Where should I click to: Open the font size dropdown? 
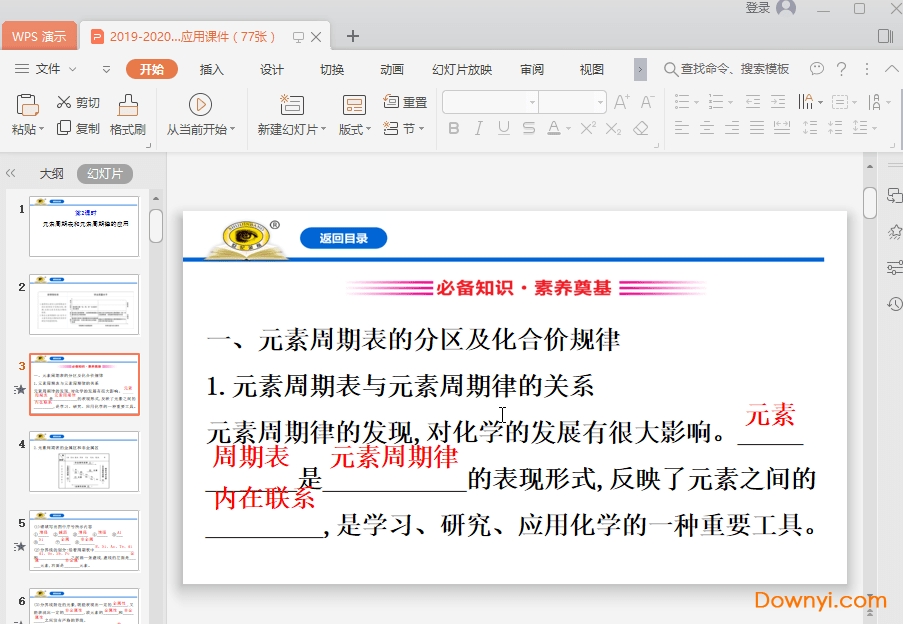tap(601, 102)
